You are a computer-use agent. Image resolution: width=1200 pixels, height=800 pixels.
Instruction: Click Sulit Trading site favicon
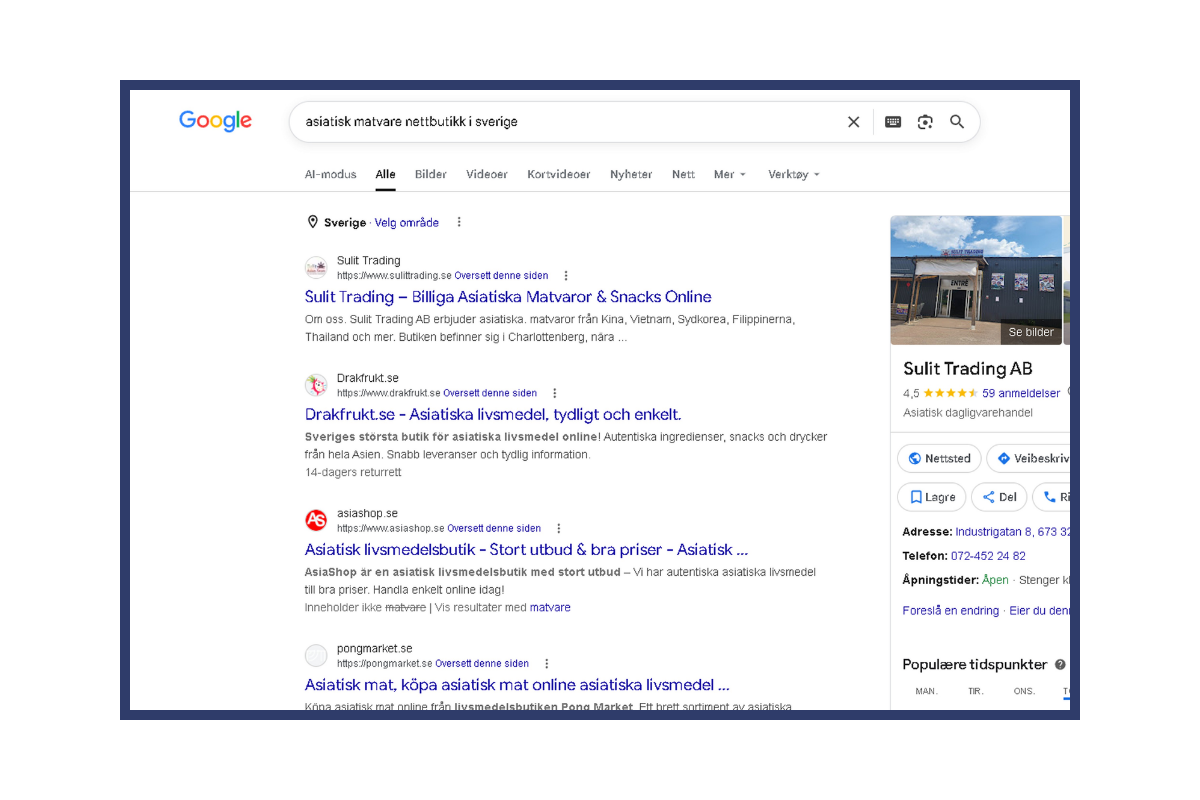316,267
